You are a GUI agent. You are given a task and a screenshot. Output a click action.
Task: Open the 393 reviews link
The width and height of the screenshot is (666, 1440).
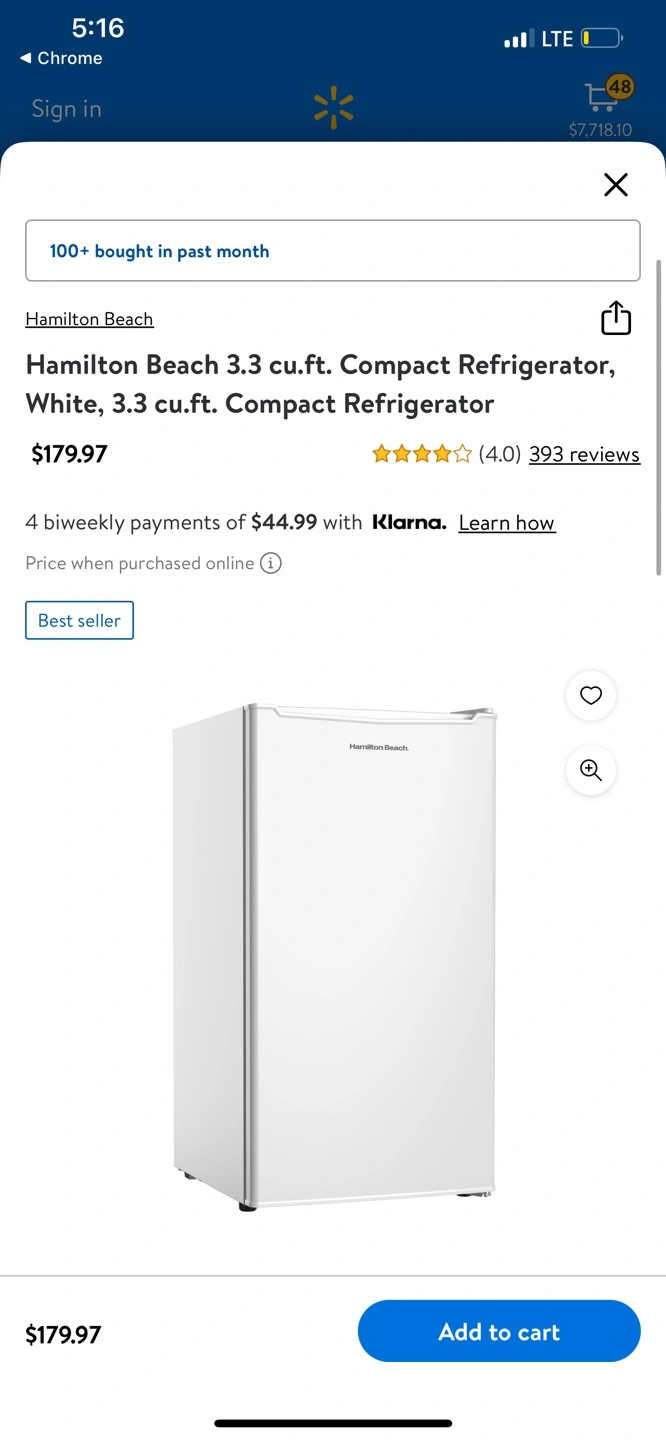(584, 454)
